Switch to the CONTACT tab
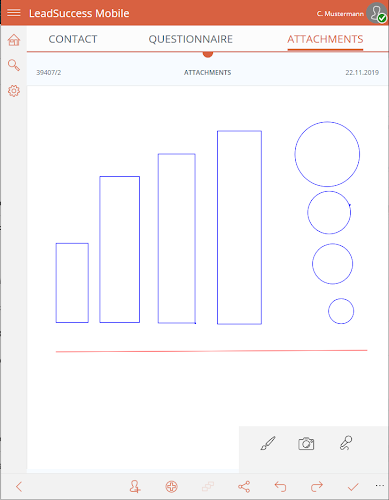This screenshot has width=389, height=500. [73, 39]
